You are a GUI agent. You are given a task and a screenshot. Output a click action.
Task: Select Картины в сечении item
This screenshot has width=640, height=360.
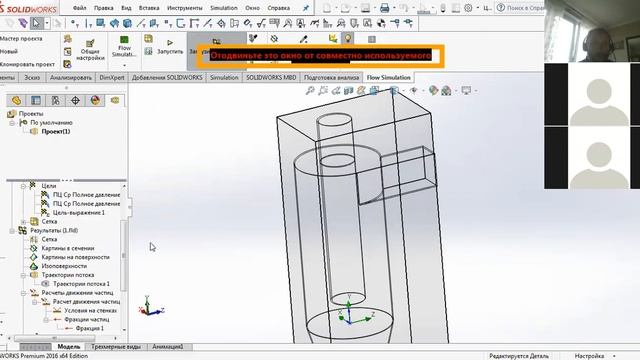pos(68,248)
